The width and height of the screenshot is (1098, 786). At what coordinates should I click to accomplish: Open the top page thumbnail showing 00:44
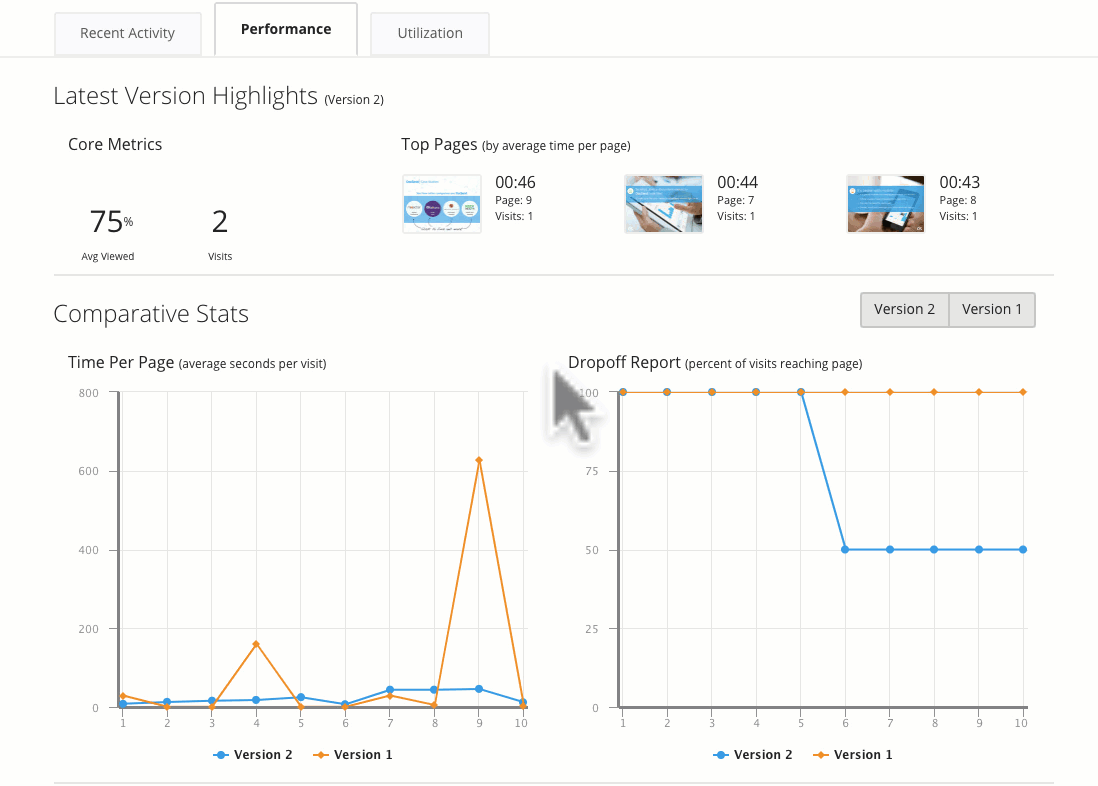[663, 203]
